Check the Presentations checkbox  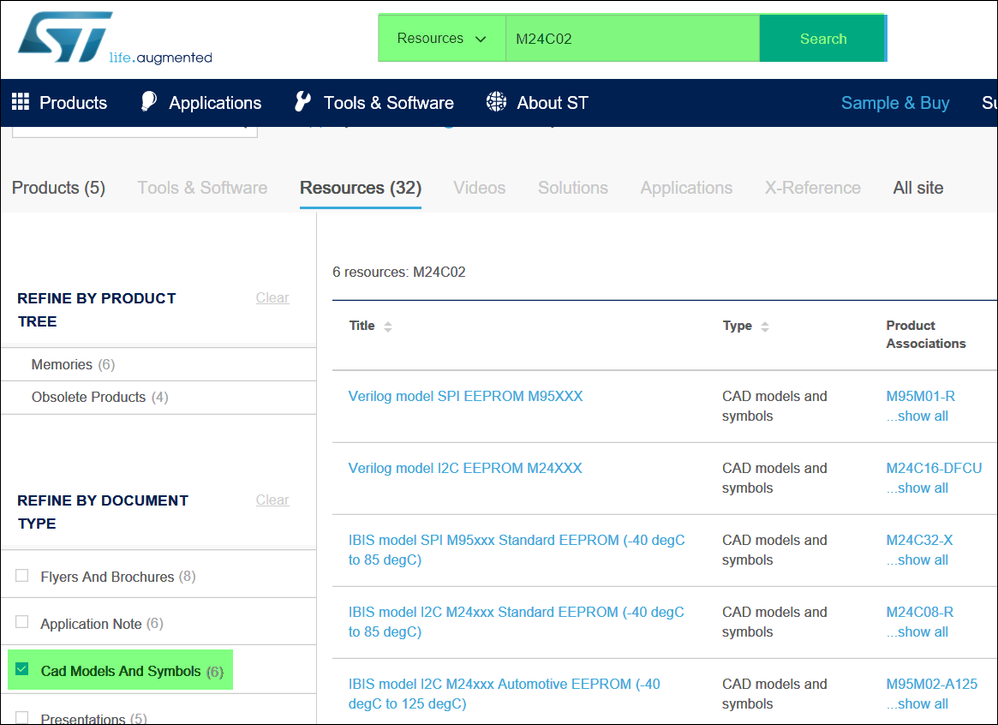(22, 717)
